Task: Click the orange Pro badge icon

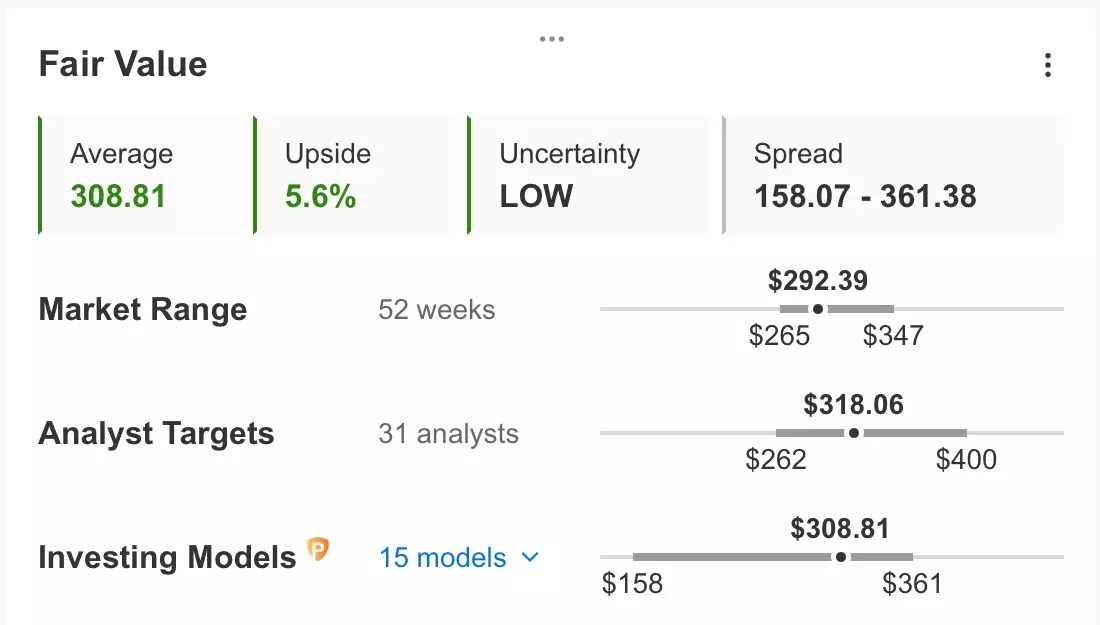Action: point(318,549)
